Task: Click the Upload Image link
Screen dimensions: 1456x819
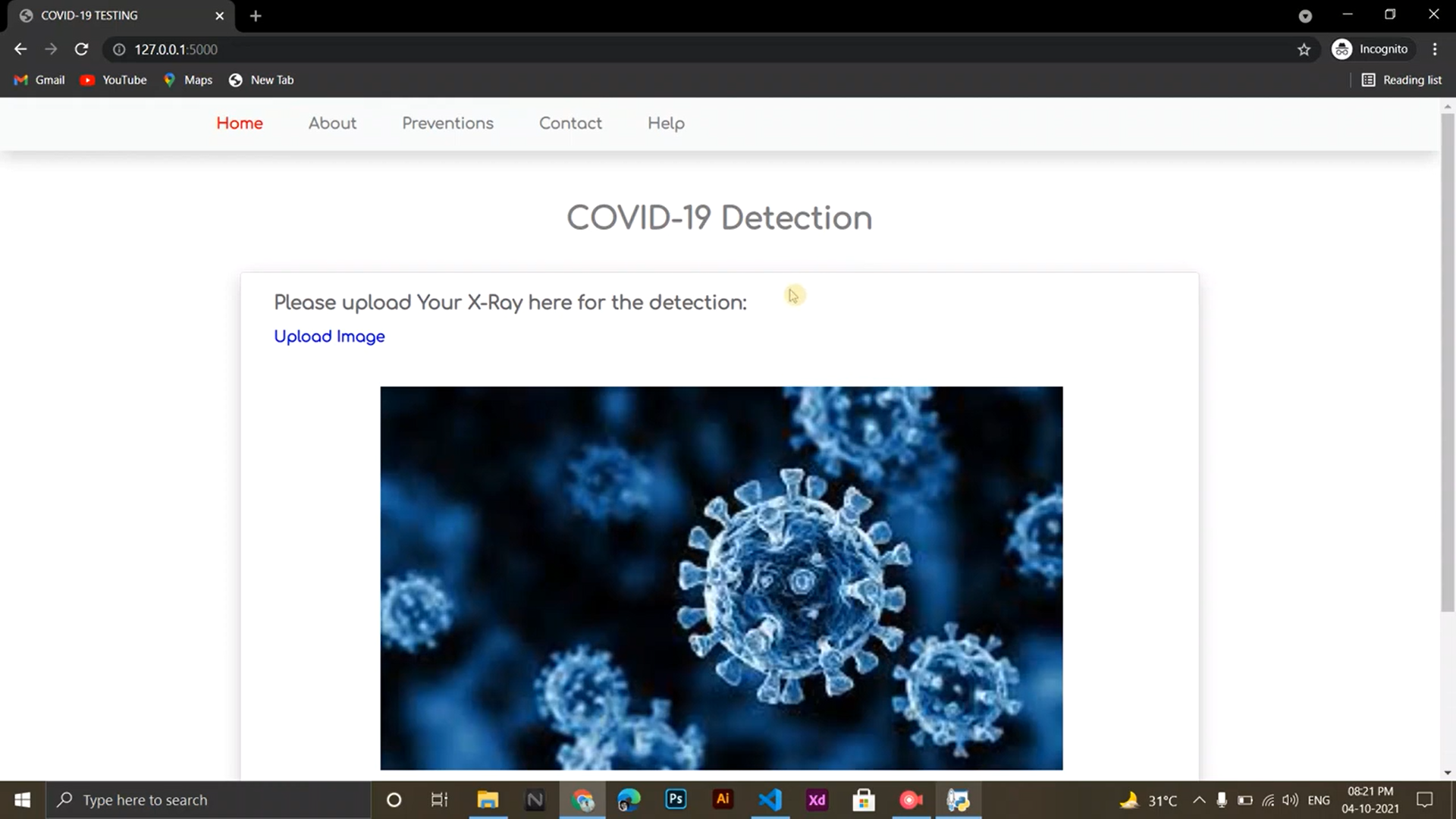Action: (x=329, y=336)
